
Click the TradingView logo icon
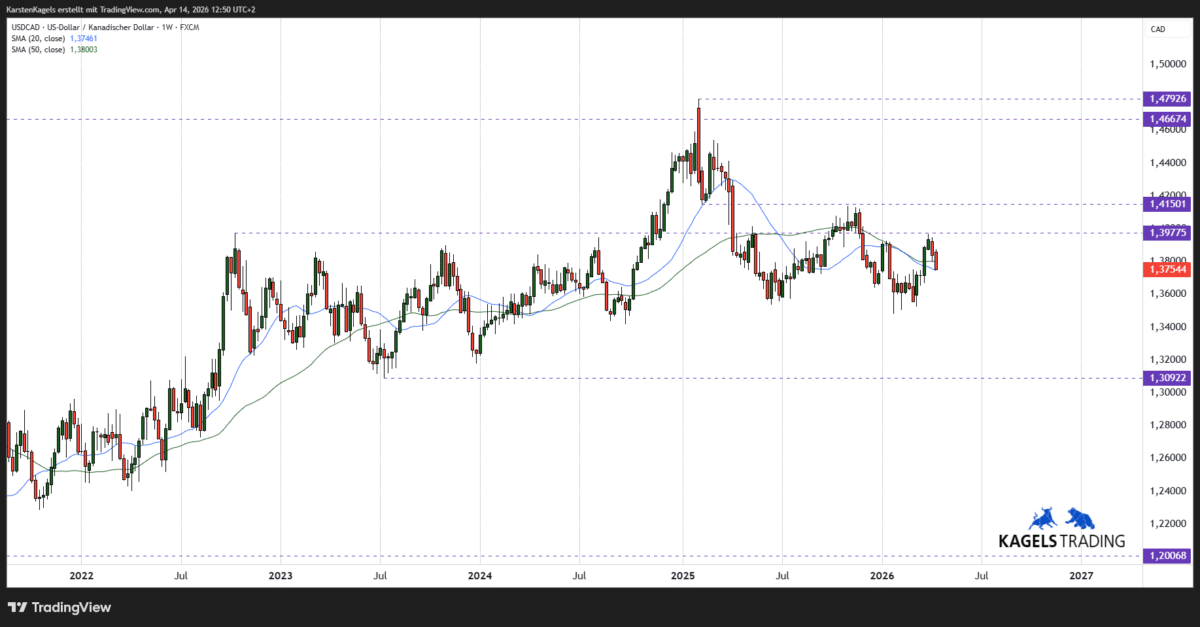click(x=17, y=606)
